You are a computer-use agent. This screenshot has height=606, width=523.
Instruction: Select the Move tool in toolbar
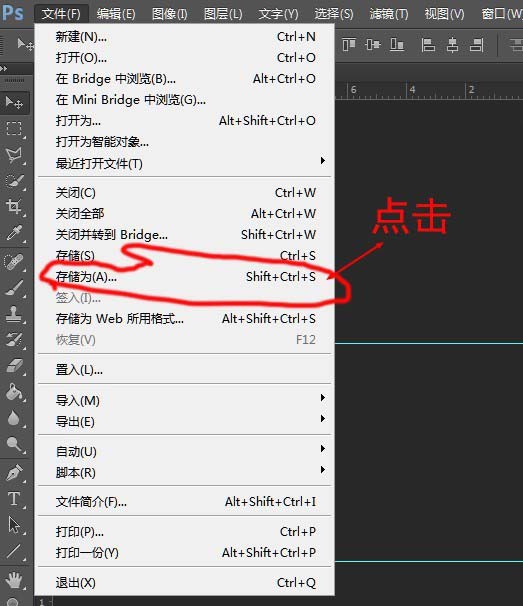tap(14, 103)
